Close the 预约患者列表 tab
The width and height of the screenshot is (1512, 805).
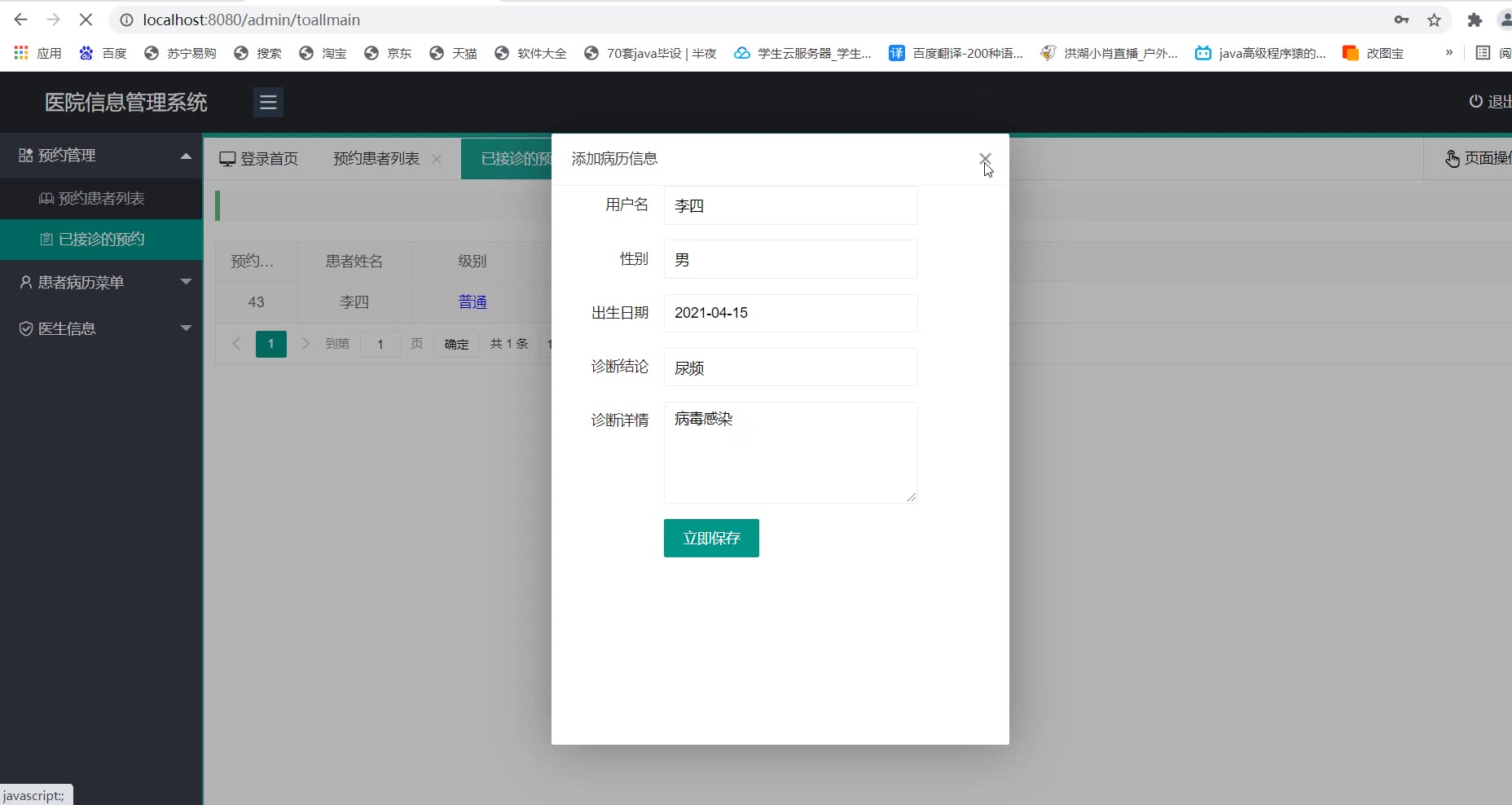[x=437, y=159]
